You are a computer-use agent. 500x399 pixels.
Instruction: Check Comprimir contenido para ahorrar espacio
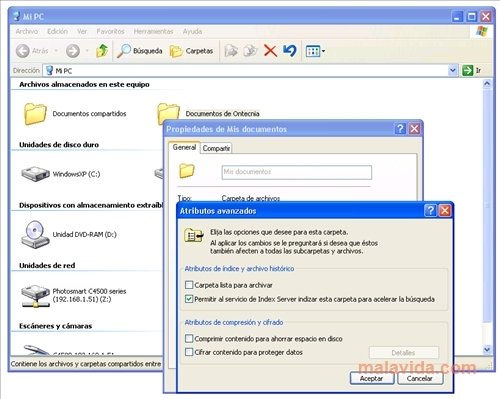point(189,339)
